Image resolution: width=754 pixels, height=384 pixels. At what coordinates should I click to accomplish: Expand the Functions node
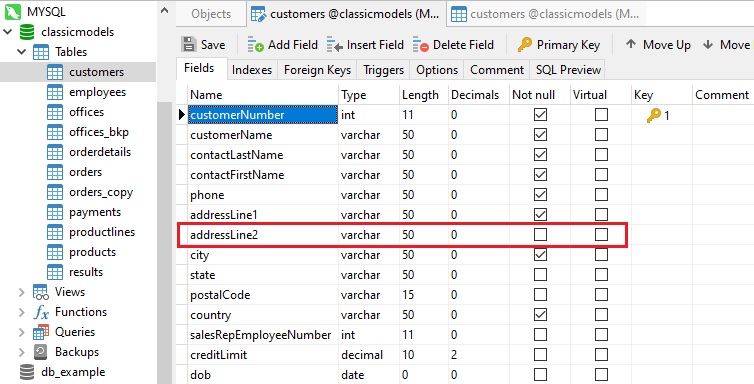[x=22, y=312]
